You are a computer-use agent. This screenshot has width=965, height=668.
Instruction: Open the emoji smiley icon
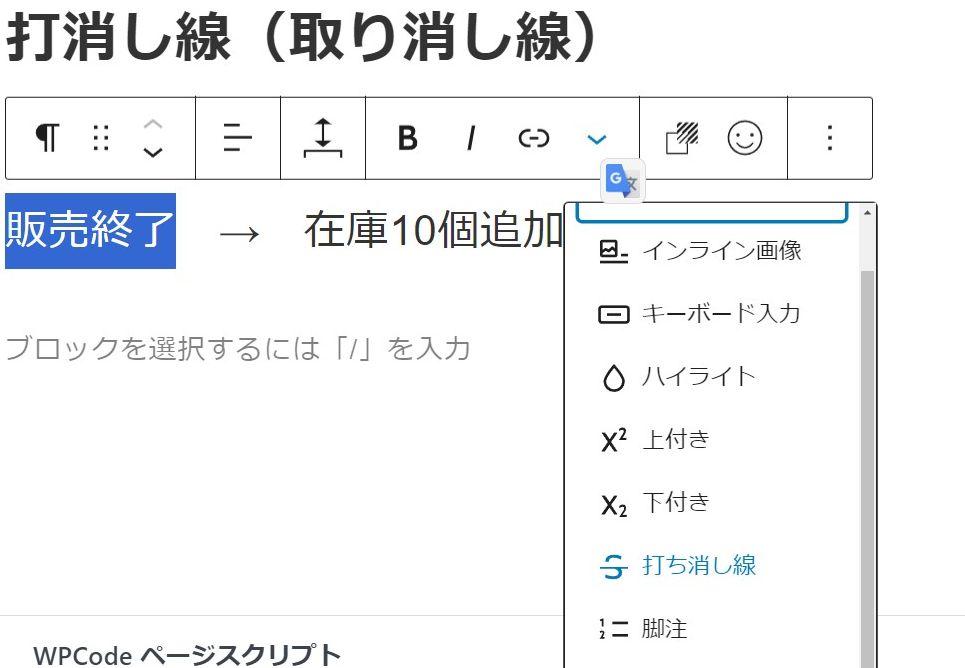tap(744, 138)
